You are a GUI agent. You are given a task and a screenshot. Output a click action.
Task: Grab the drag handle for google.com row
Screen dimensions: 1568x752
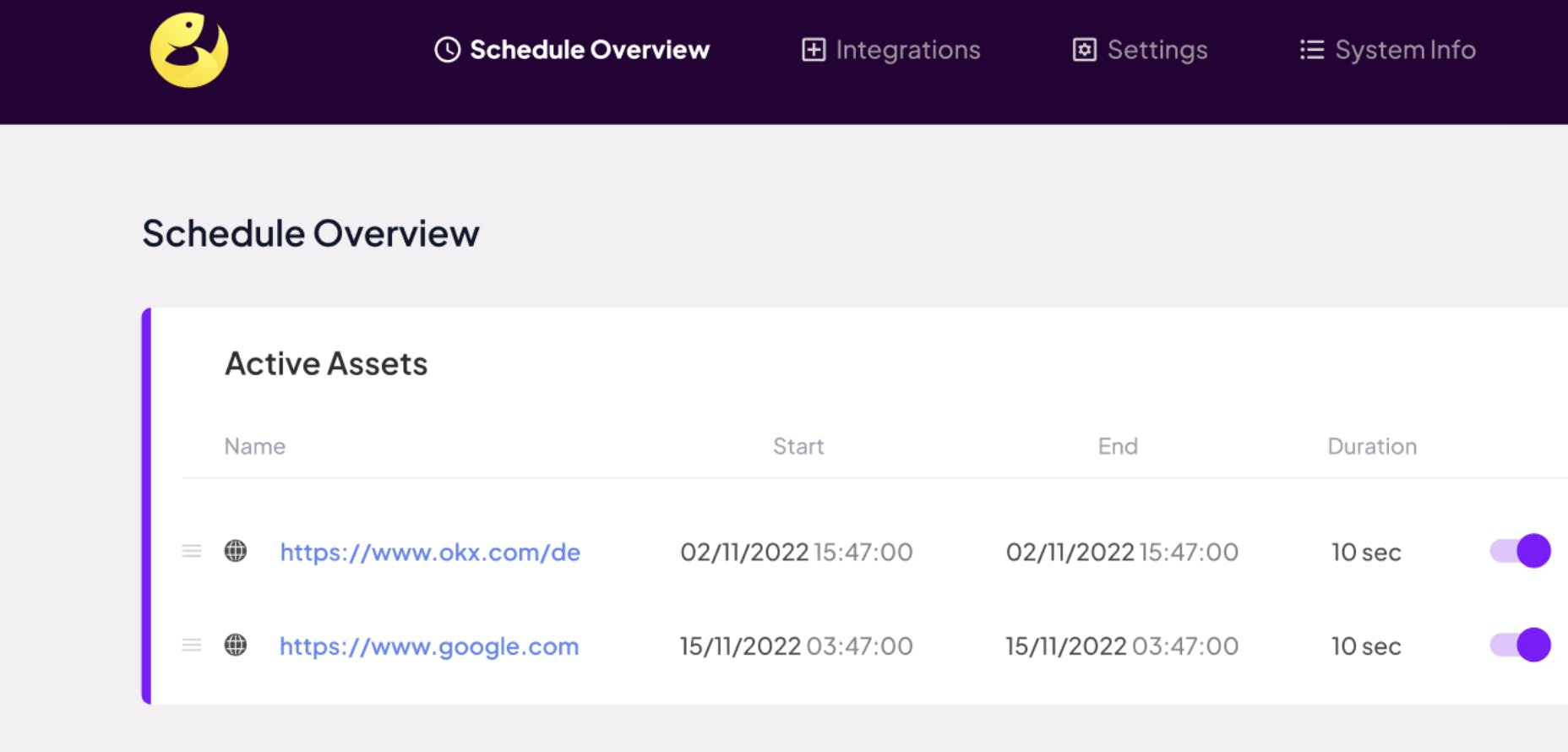(x=192, y=646)
